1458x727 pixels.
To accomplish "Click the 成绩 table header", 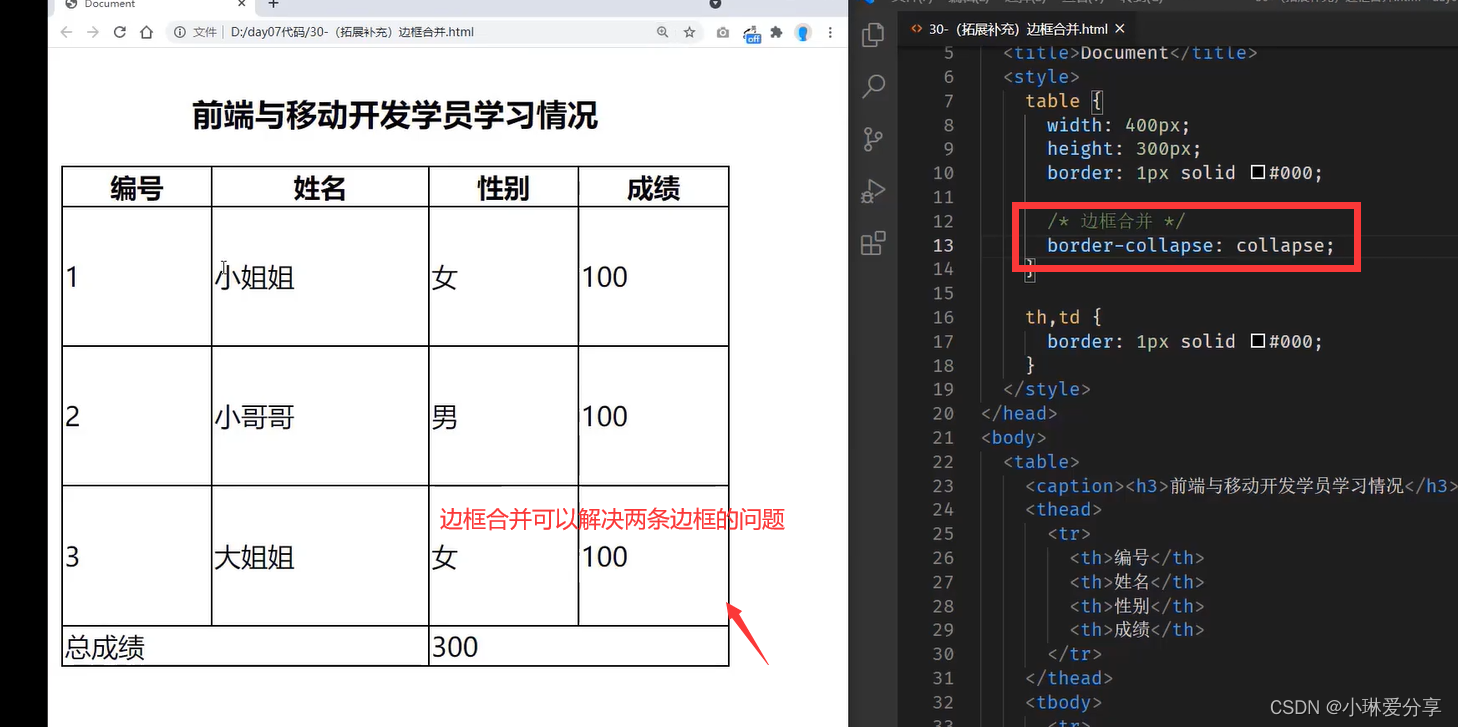I will [x=654, y=188].
